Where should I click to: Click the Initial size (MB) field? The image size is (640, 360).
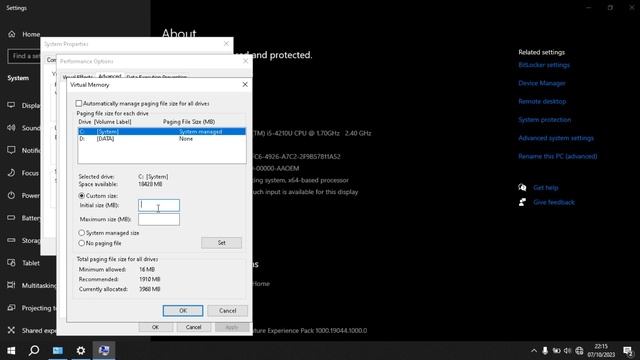pos(159,205)
